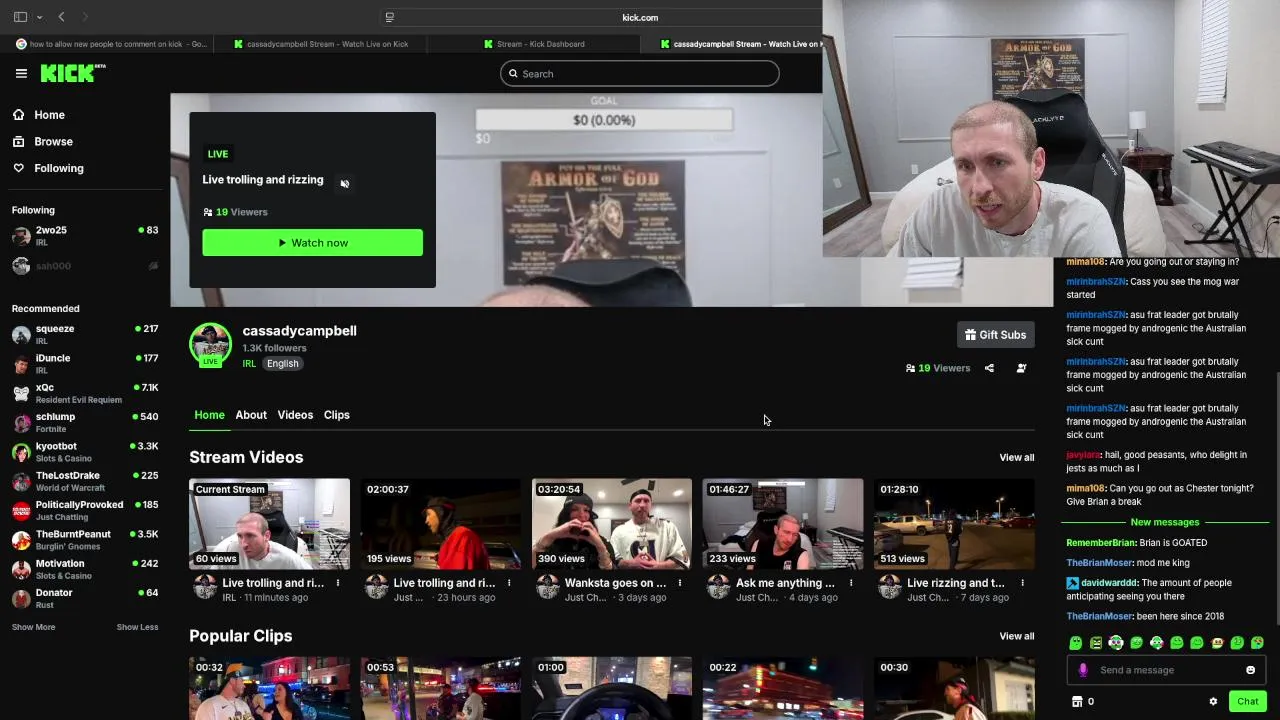1280x720 pixels.
Task: Click the Gift Subs button
Action: pos(995,335)
